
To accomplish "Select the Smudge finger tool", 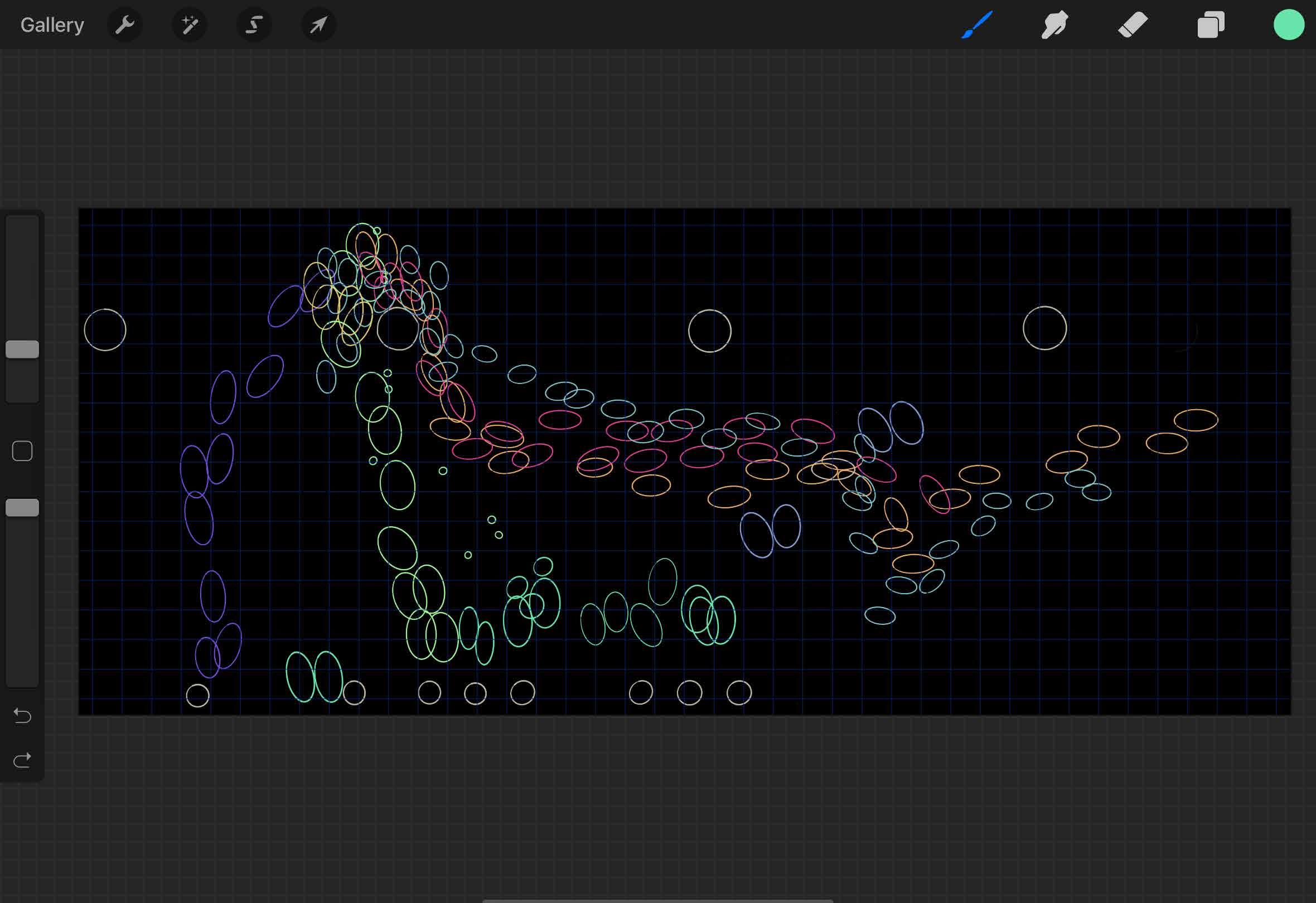I will pos(1054,25).
